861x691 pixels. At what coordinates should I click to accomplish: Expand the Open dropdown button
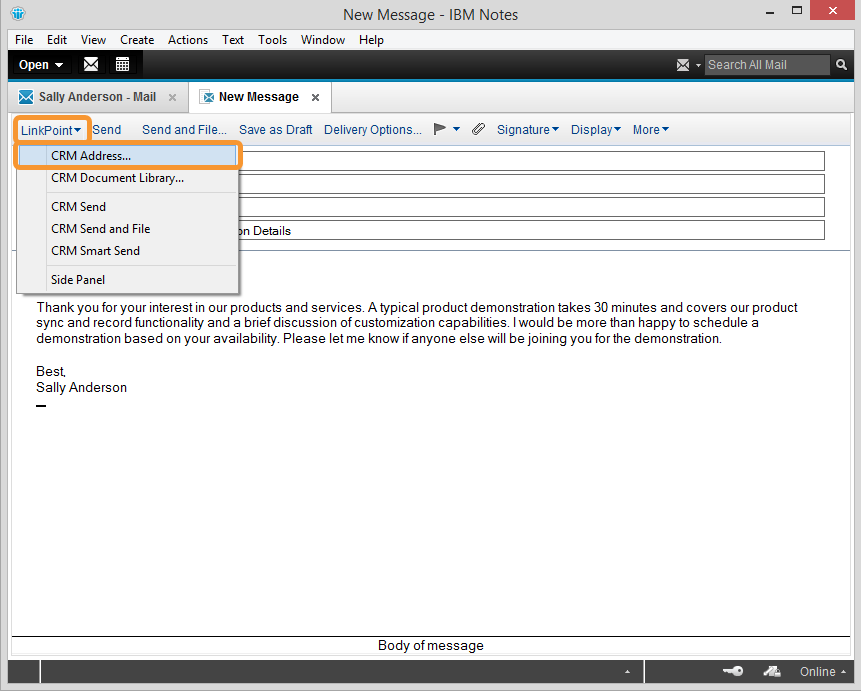tap(41, 65)
